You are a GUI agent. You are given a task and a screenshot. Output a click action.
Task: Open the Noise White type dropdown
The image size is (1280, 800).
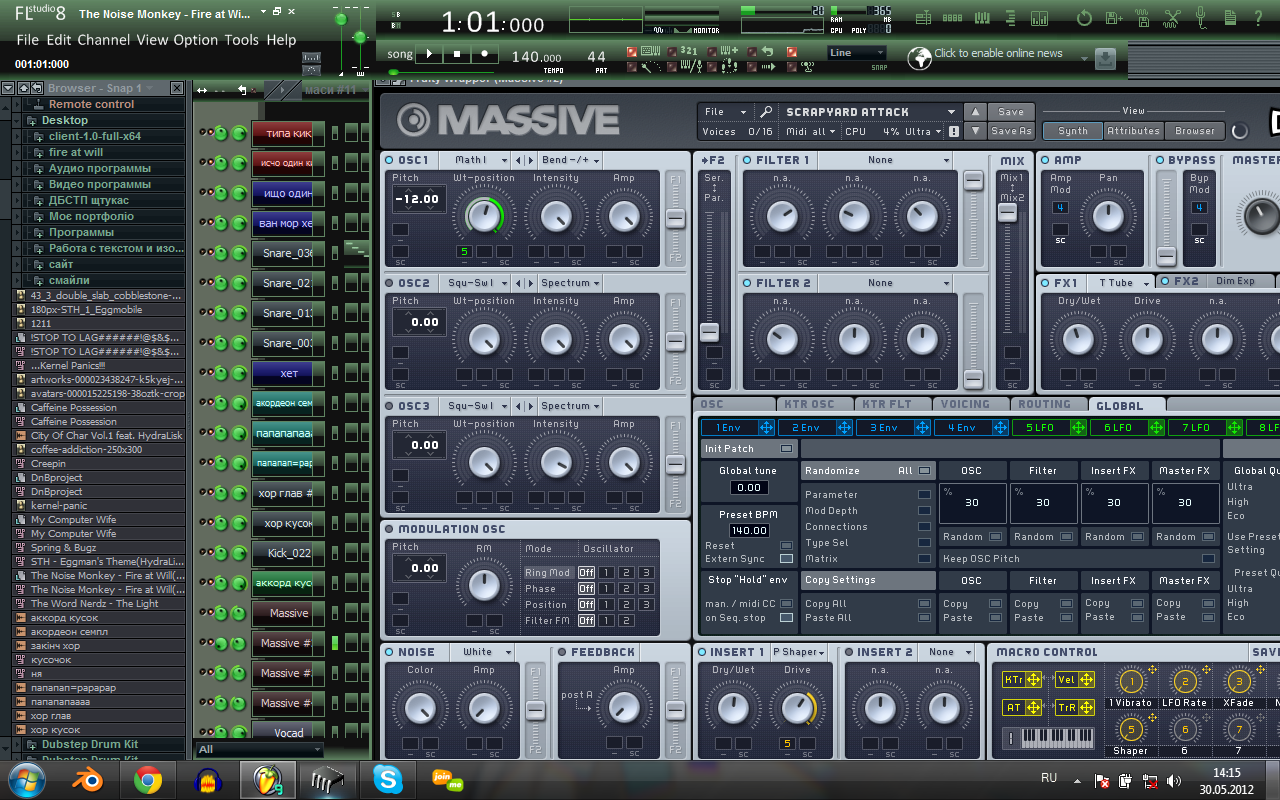pyautogui.click(x=484, y=652)
